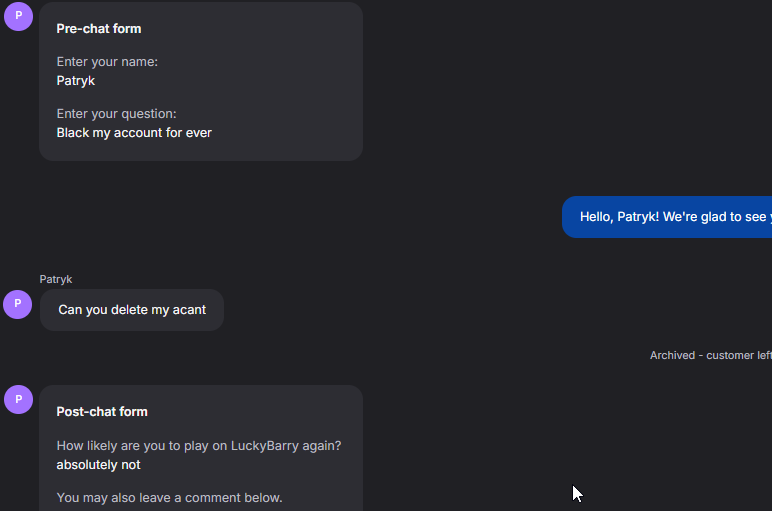Image resolution: width=772 pixels, height=511 pixels.
Task: Click the Patryk sender name above message
Action: [x=56, y=279]
